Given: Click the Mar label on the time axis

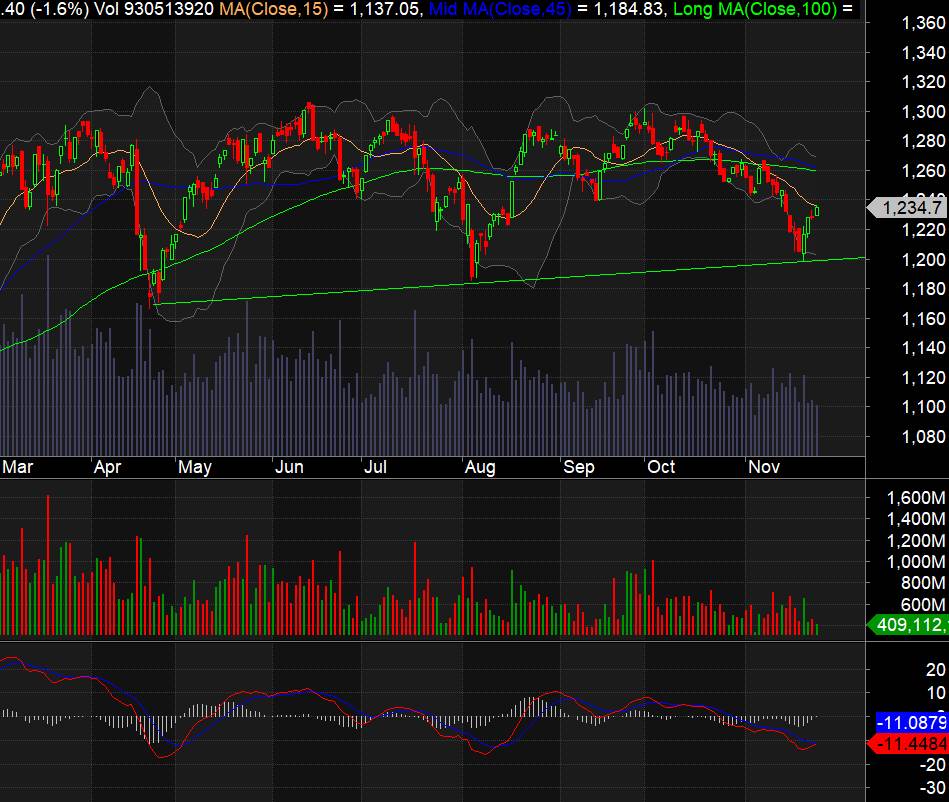Looking at the screenshot, I should point(18,467).
